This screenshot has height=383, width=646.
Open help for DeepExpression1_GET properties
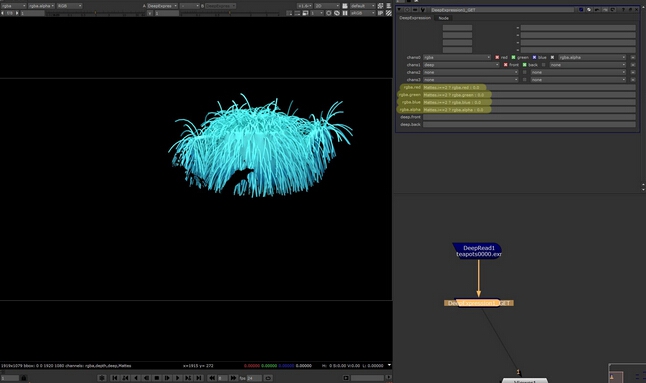(623, 9)
